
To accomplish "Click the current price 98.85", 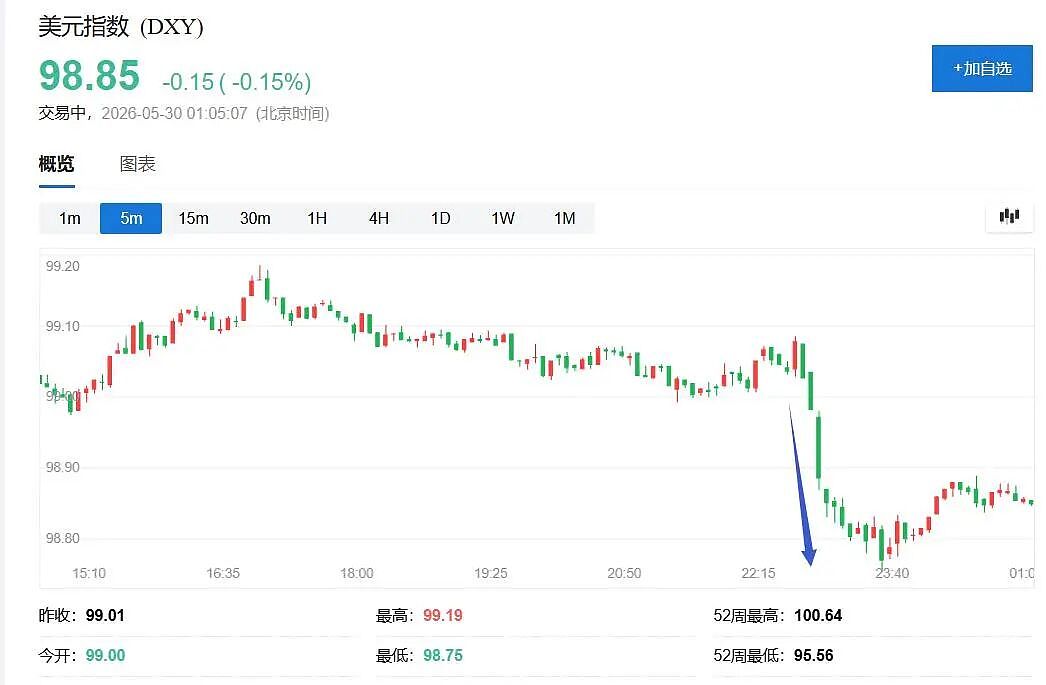I will 89,75.
